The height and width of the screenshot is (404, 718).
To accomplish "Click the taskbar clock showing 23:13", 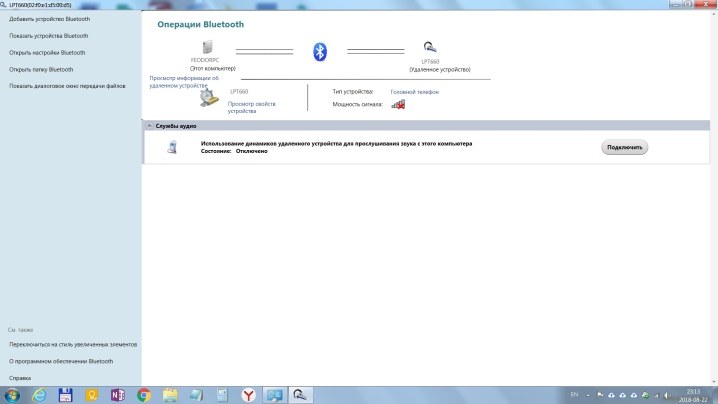I will (x=693, y=396).
